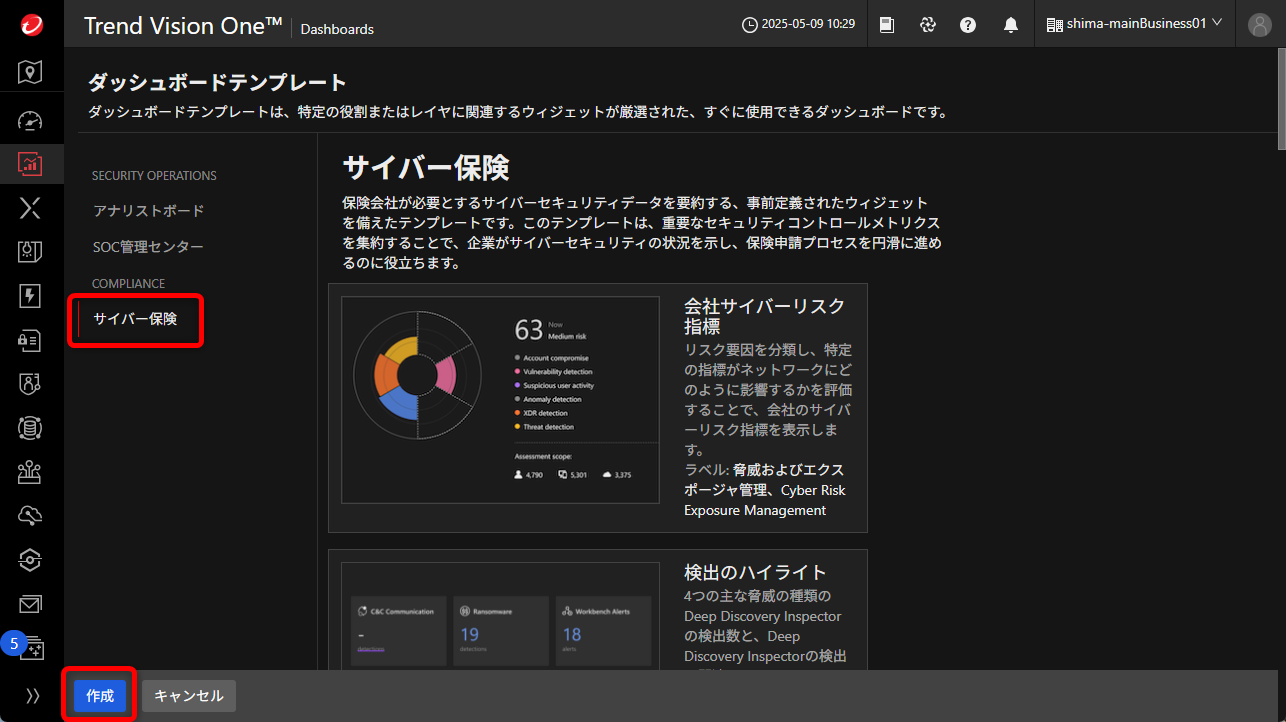Click the Ransomware count 19
Screen dimensions: 1286x722
469,635
